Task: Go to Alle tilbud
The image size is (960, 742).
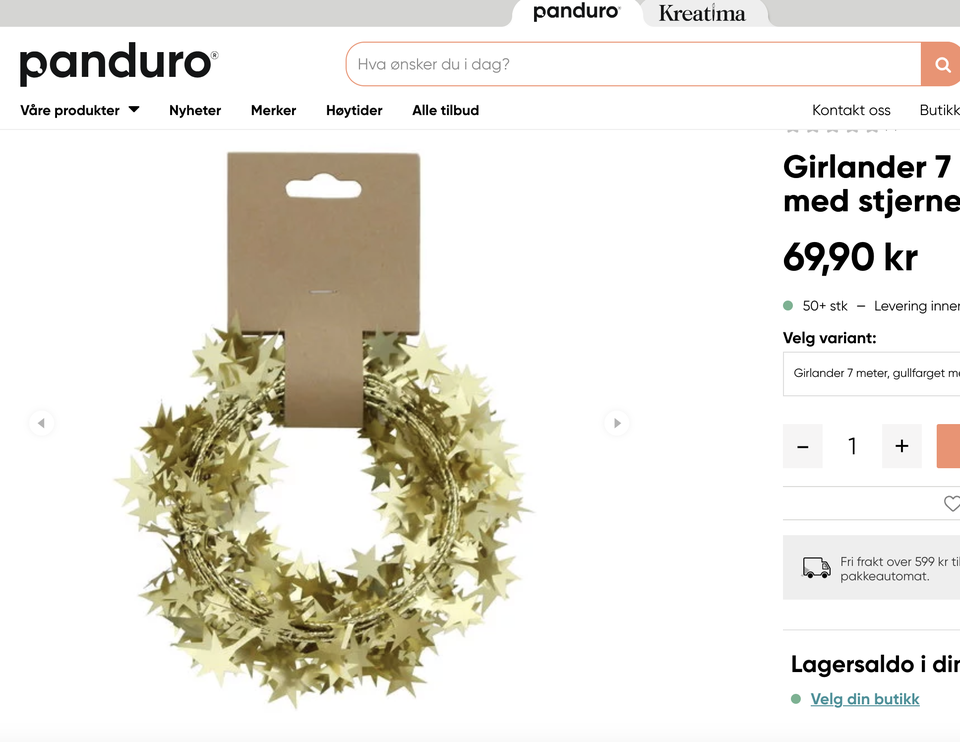Action: pos(446,110)
